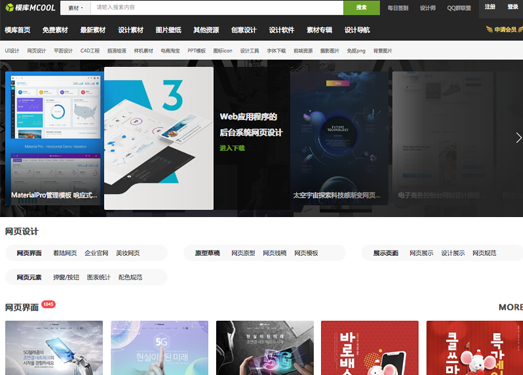Open 免费素材 in main navigation
523x375 pixels.
point(55,30)
